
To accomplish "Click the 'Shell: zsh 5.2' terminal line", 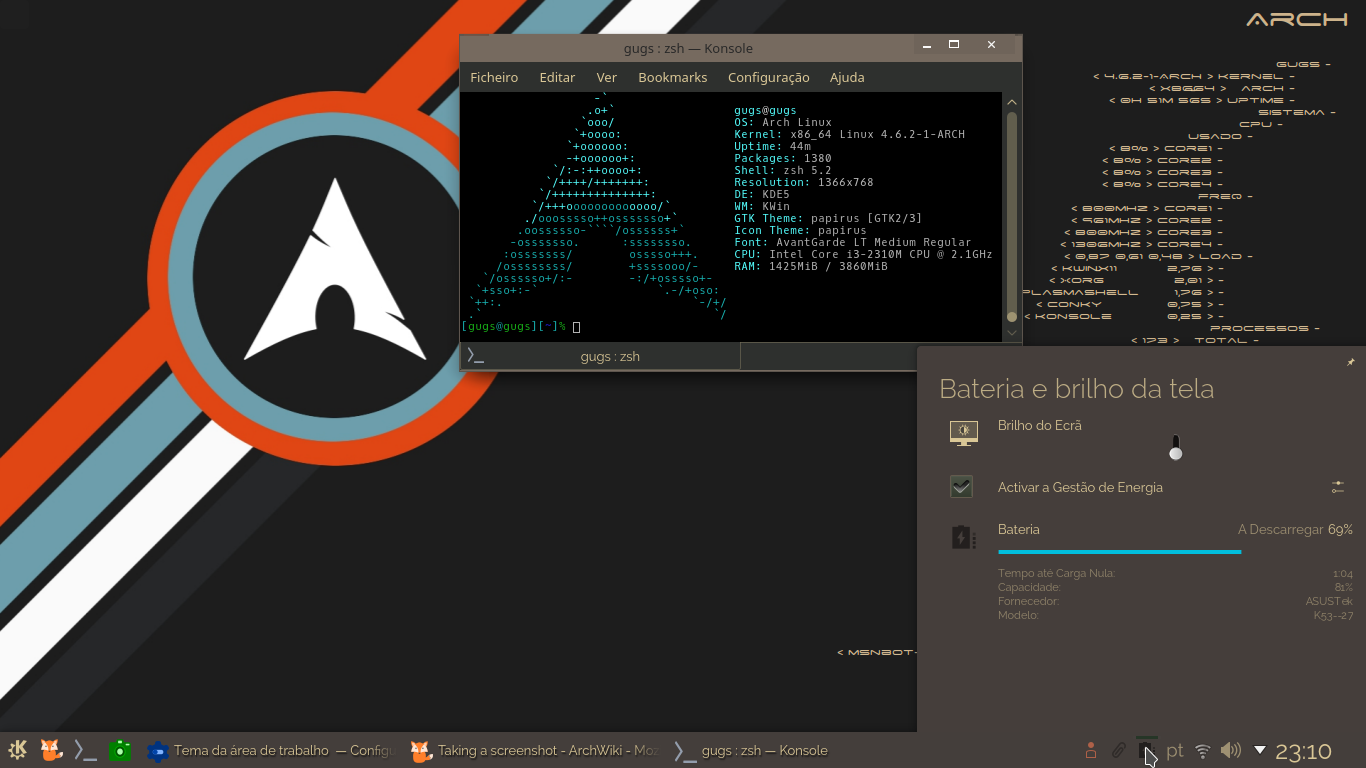I will (782, 170).
